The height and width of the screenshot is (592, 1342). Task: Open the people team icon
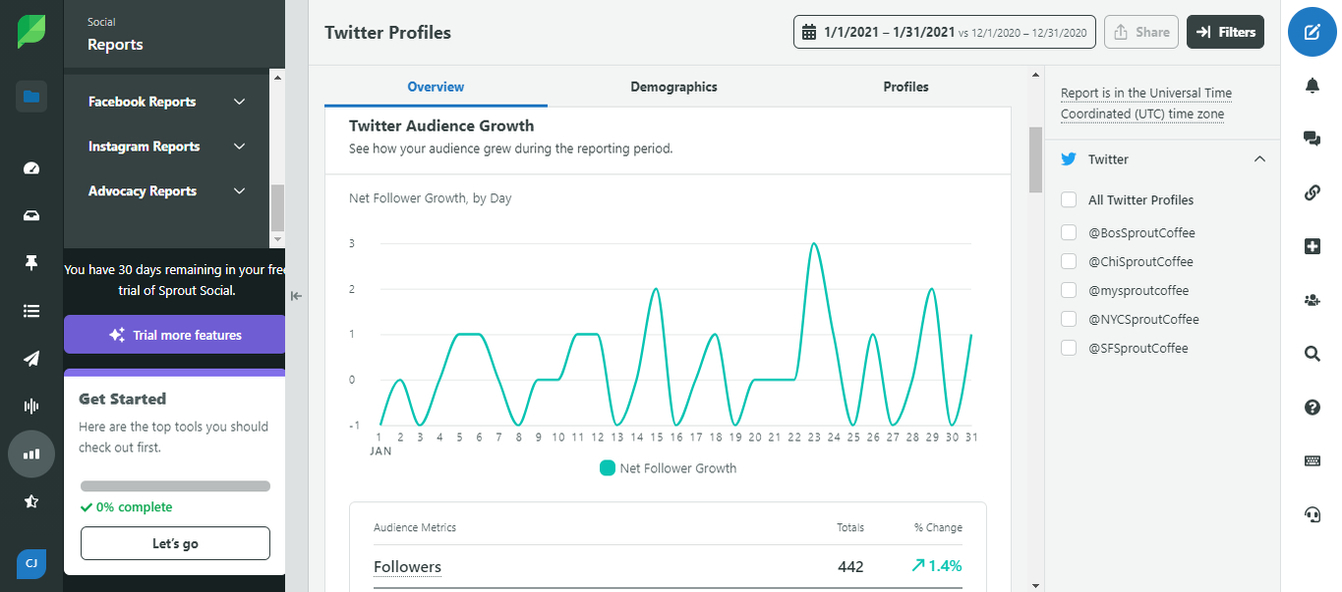tap(1312, 300)
